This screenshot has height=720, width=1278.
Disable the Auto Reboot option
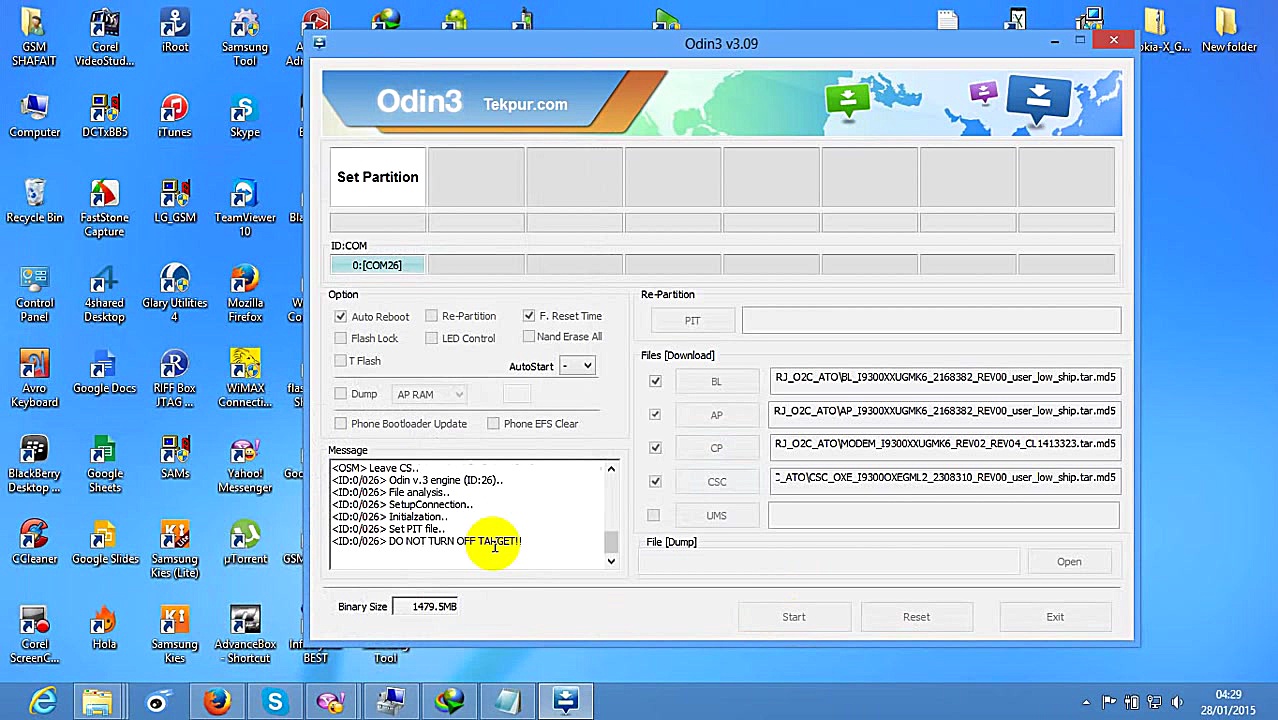pyautogui.click(x=341, y=316)
